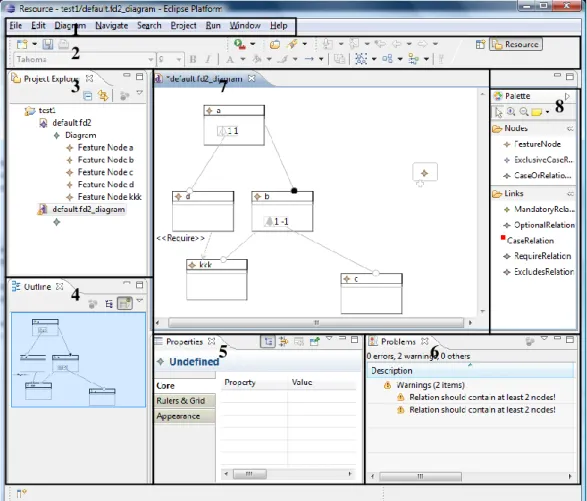Select the palette Zoom In tool
Viewport: 587px width, 501px height.
tap(511, 112)
